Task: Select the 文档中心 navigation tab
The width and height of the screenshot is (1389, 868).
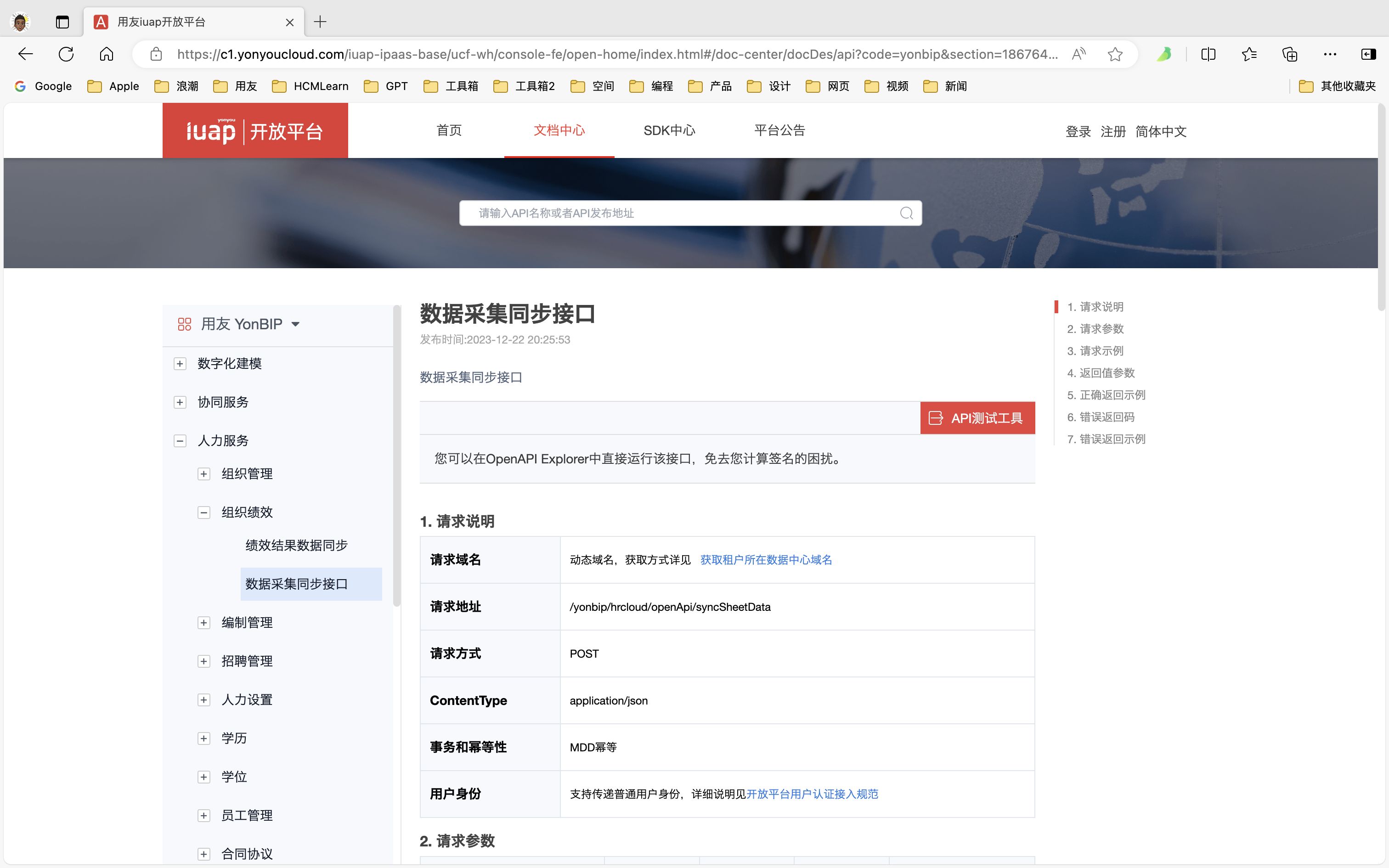Action: click(559, 130)
